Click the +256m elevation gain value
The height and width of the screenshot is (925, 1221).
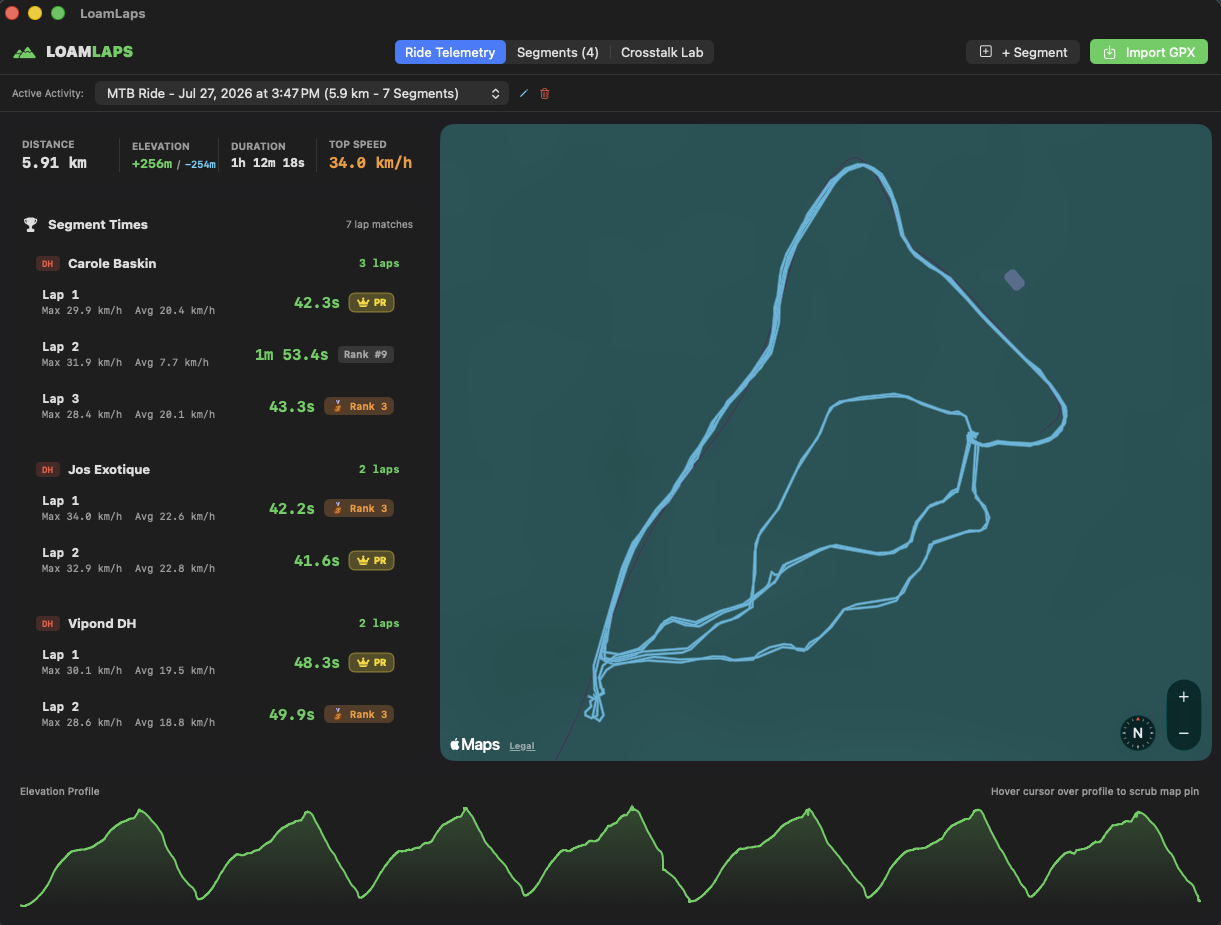point(152,164)
